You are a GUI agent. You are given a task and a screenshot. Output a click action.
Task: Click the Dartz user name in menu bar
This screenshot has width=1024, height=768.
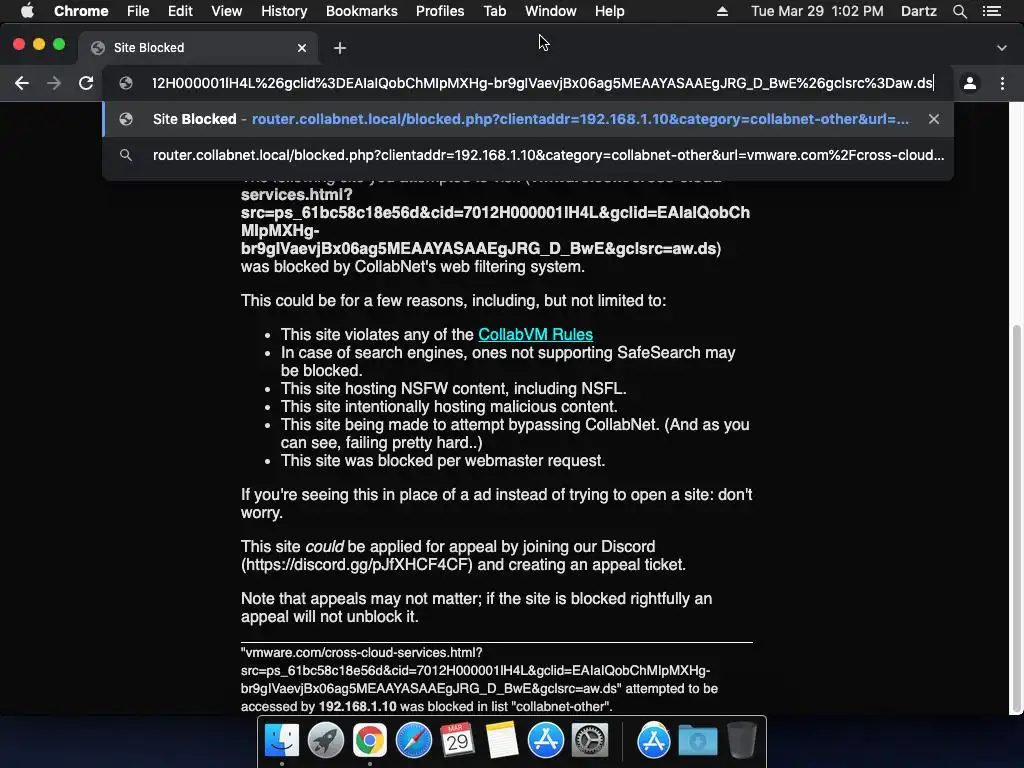[x=919, y=11]
